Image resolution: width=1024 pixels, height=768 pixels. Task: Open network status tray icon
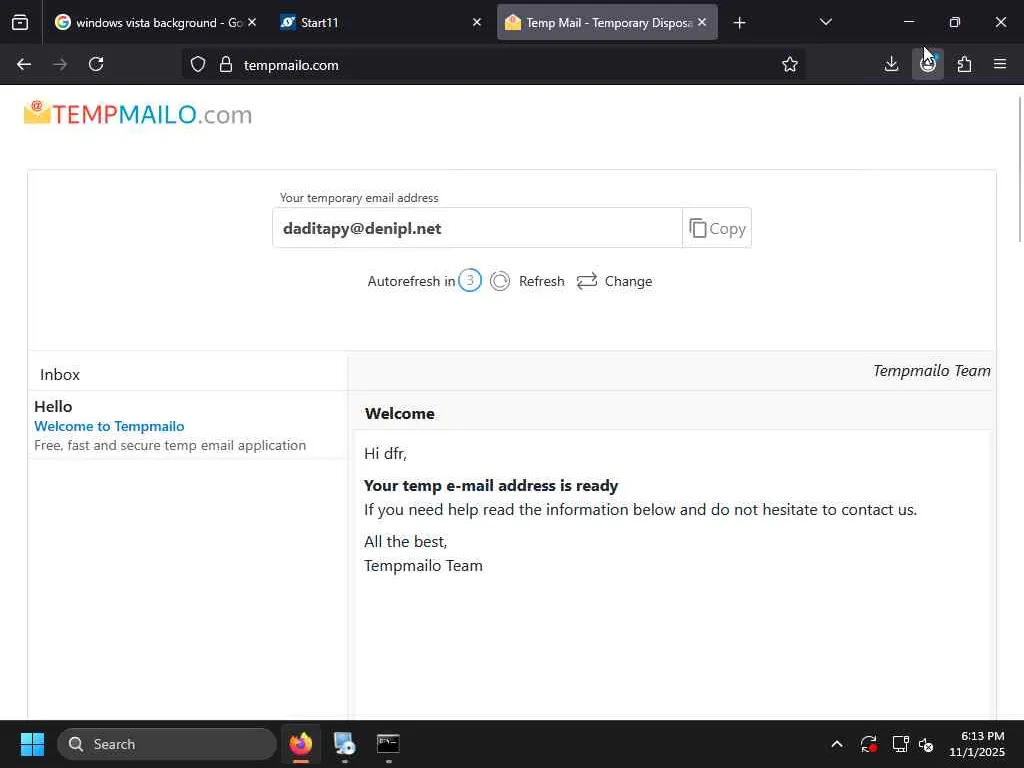click(x=901, y=744)
